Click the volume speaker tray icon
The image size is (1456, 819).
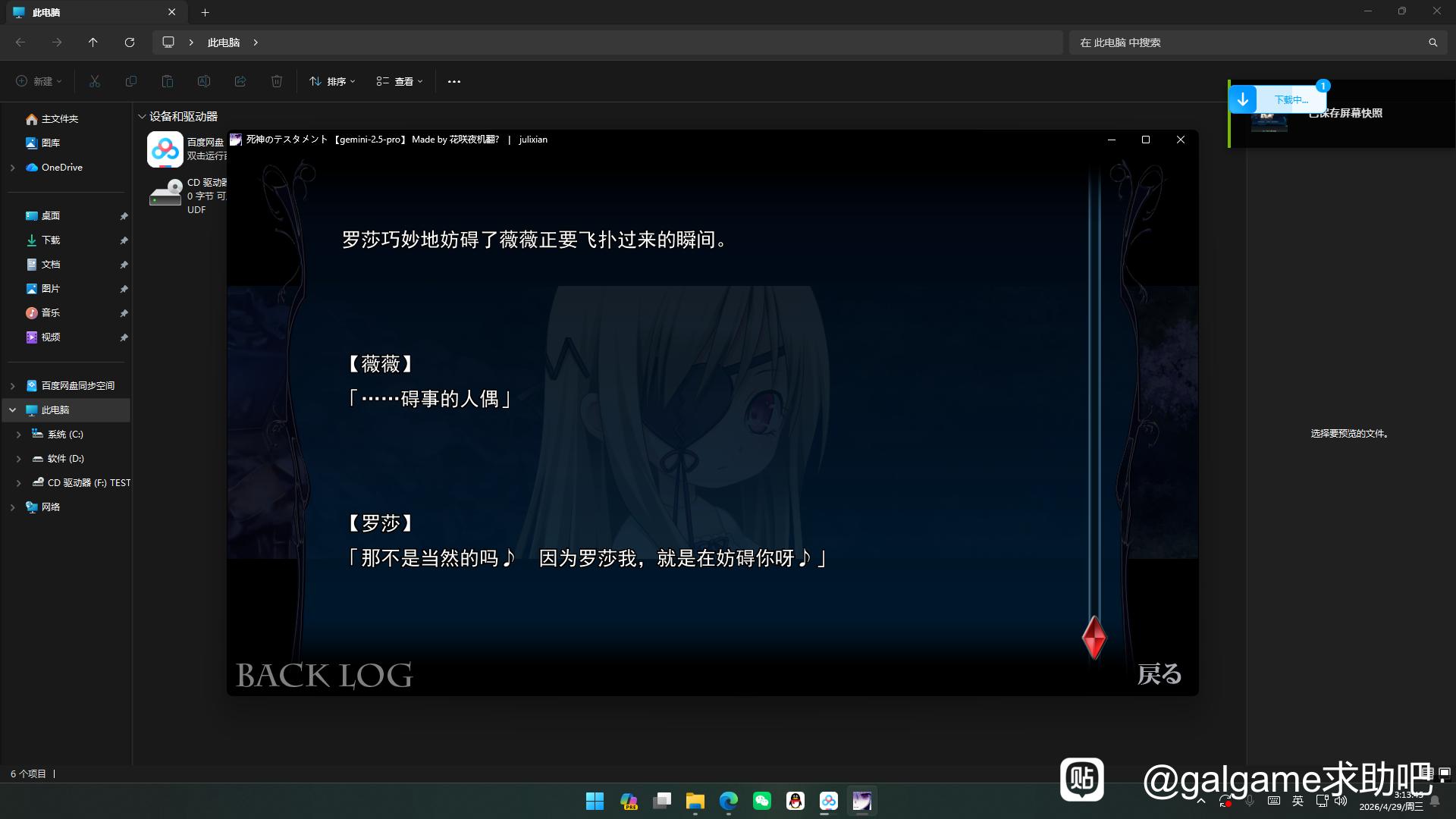pos(1341,801)
